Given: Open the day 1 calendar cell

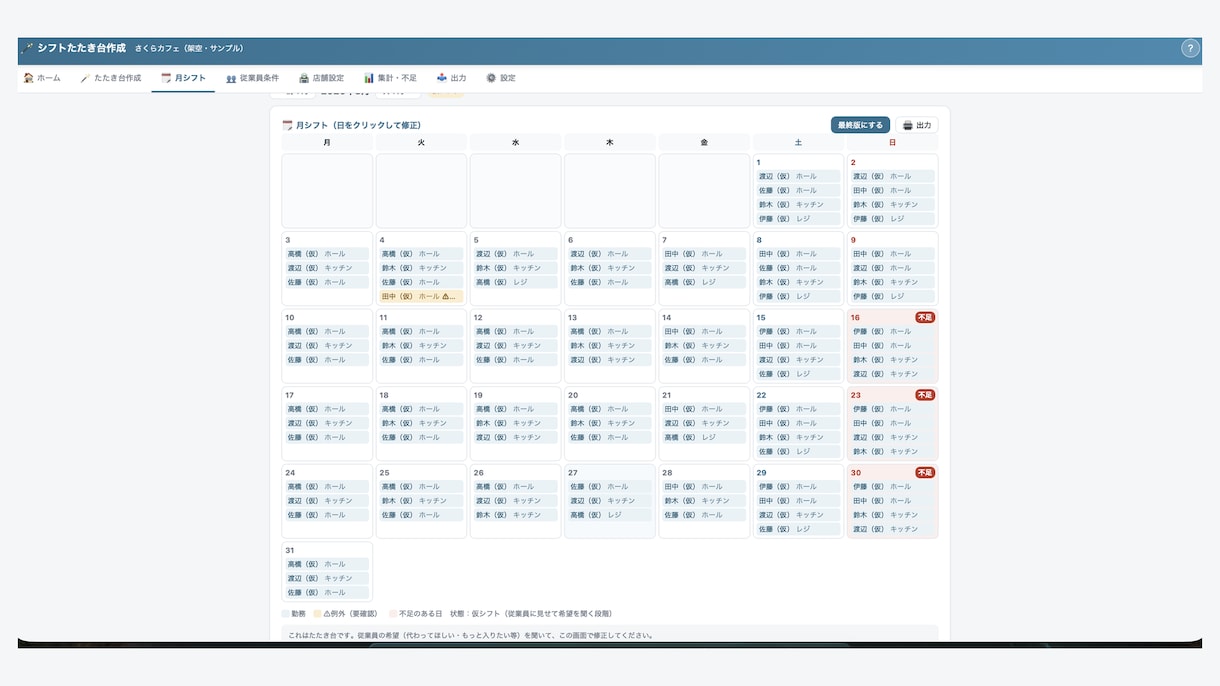Looking at the screenshot, I should click(x=798, y=190).
